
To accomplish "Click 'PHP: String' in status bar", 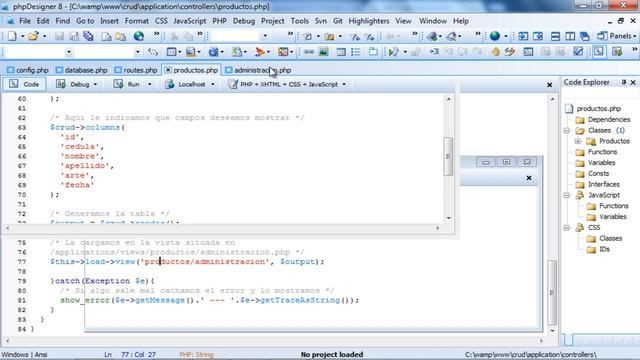I will pos(196,355).
